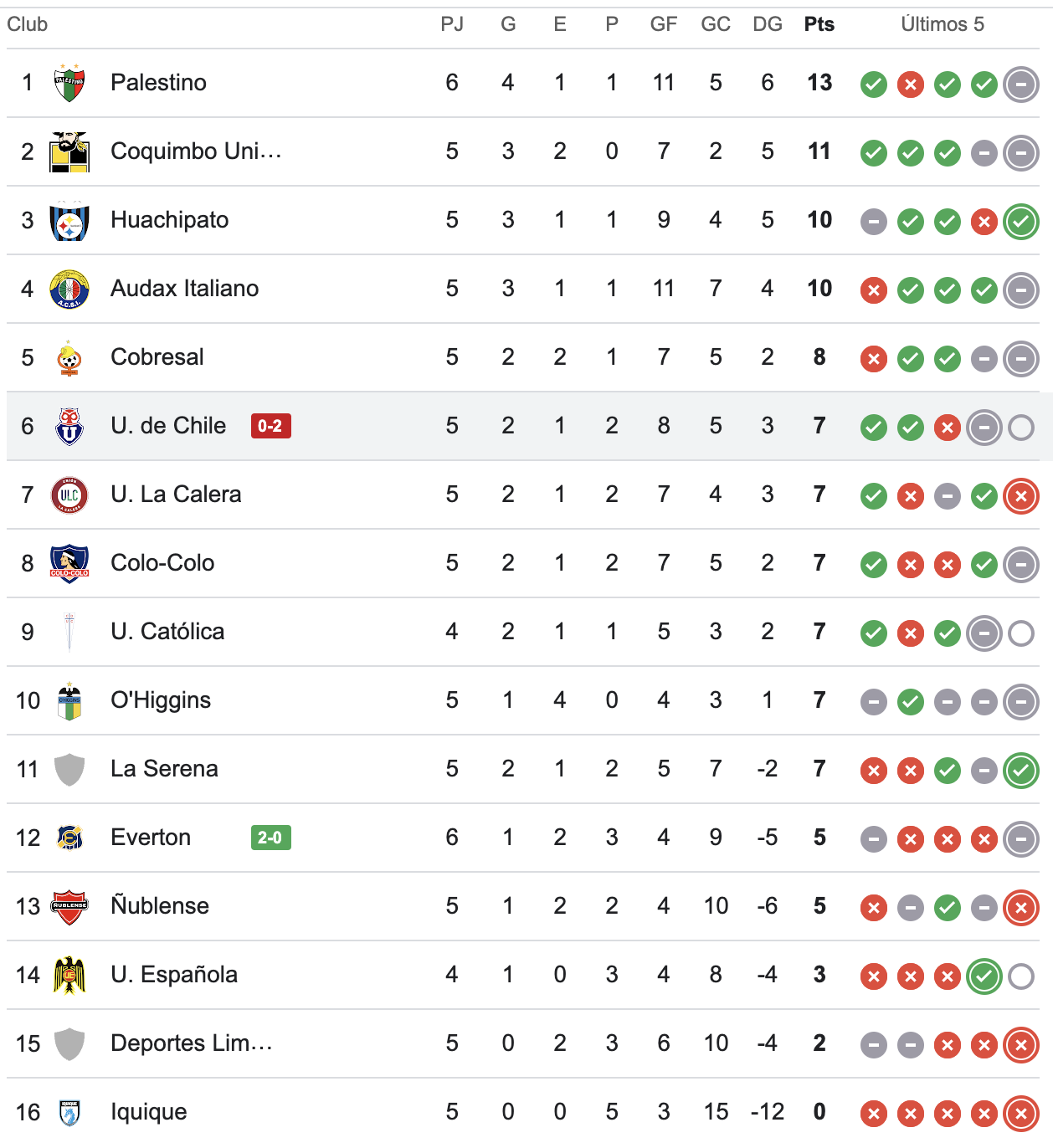1053x1148 pixels.
Task: Open the La Serena team link
Action: tap(164, 769)
